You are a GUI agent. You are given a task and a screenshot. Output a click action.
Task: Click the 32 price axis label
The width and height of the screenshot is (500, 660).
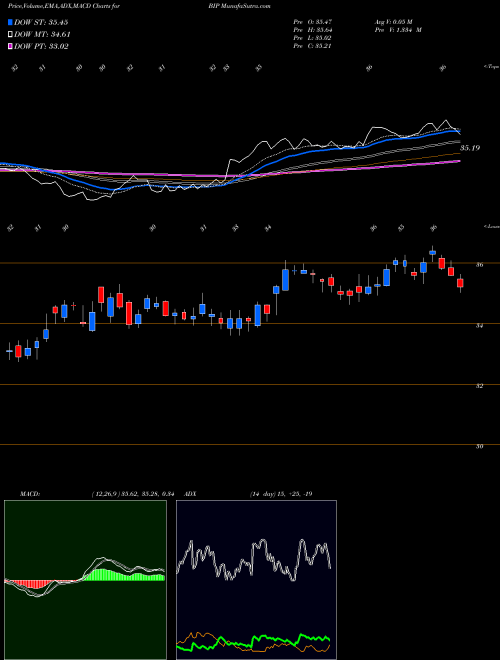click(x=479, y=386)
